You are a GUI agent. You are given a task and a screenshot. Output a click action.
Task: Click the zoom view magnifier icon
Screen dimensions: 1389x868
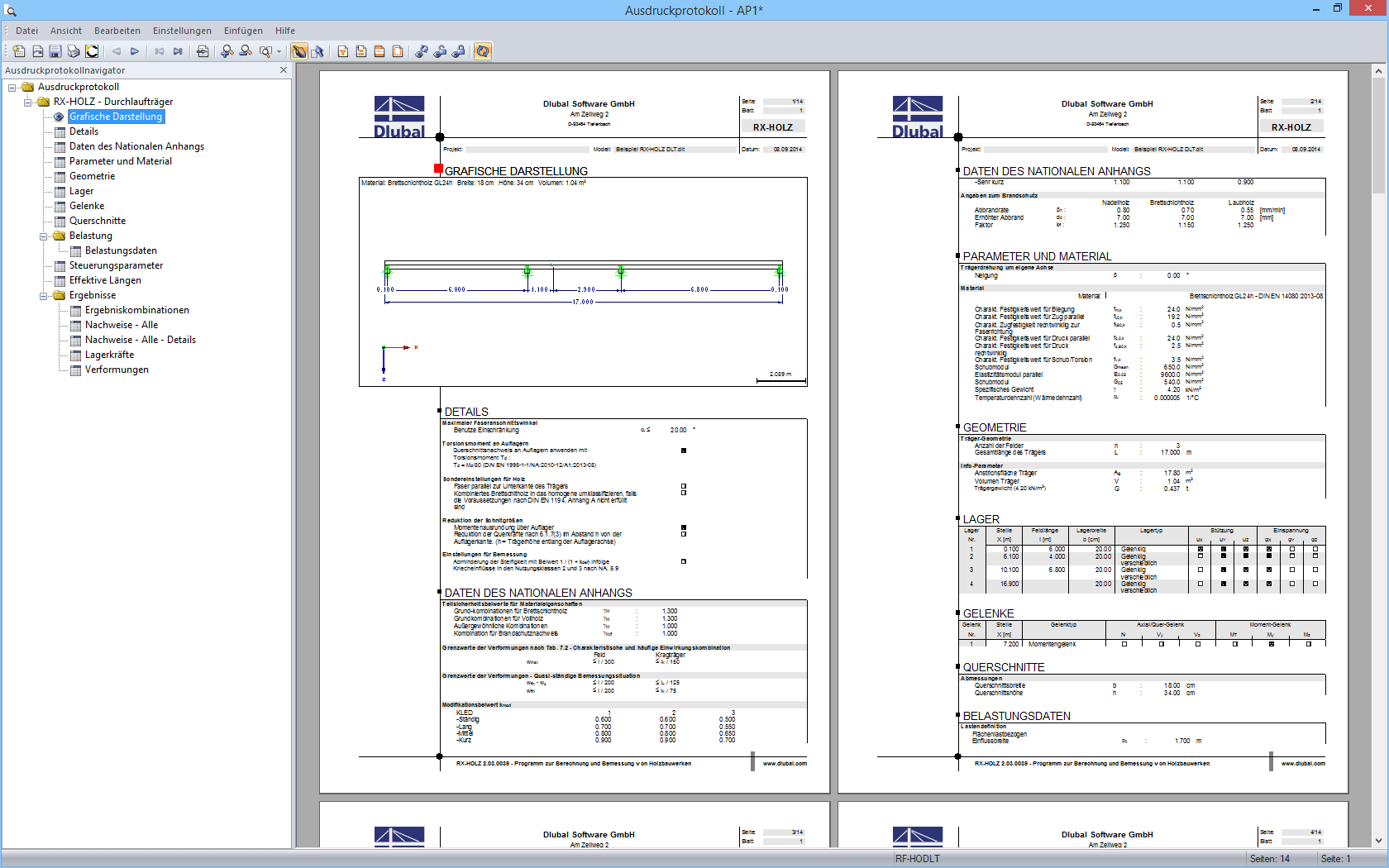pos(265,51)
